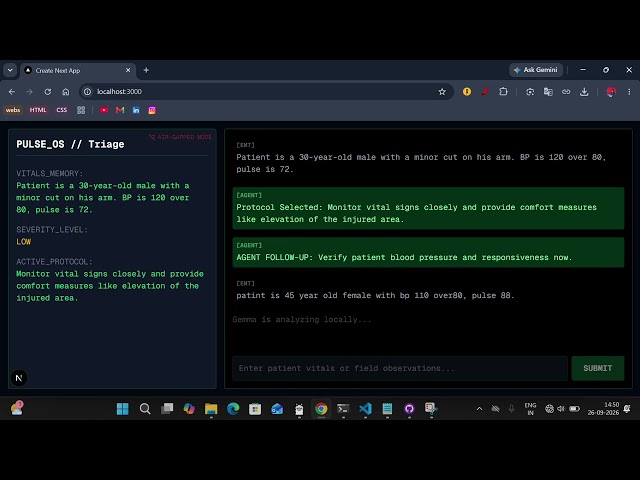The image size is (640, 480).
Task: Open the Translate page icon
Action: 548,92
